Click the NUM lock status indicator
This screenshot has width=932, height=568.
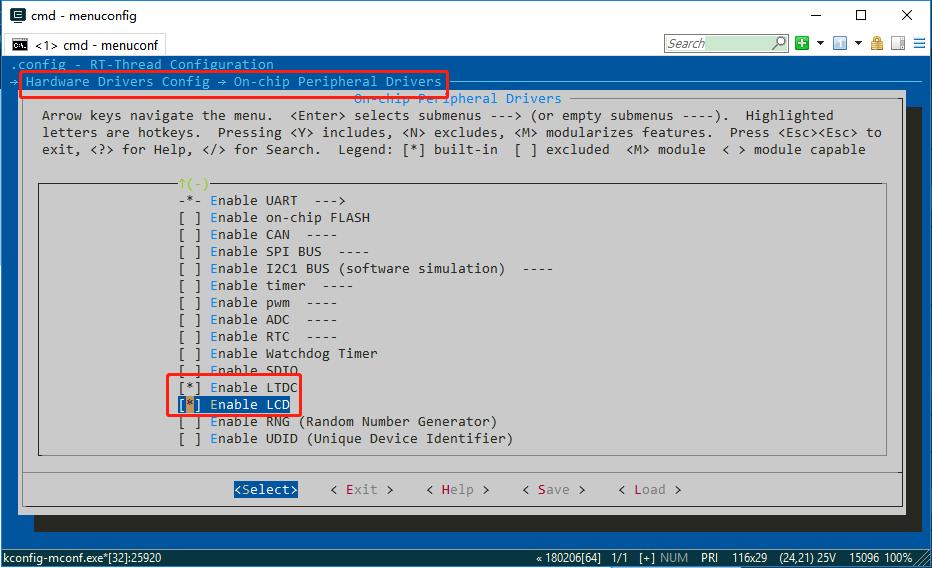(673, 558)
